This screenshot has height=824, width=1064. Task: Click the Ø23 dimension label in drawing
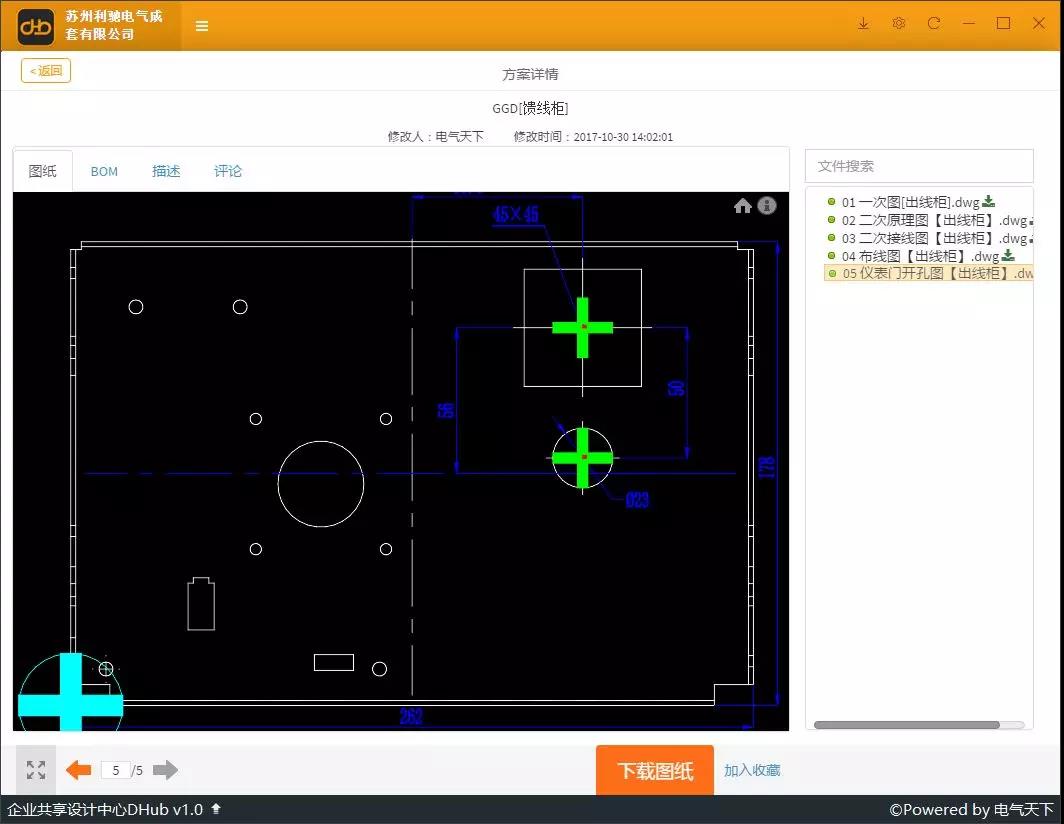(636, 500)
